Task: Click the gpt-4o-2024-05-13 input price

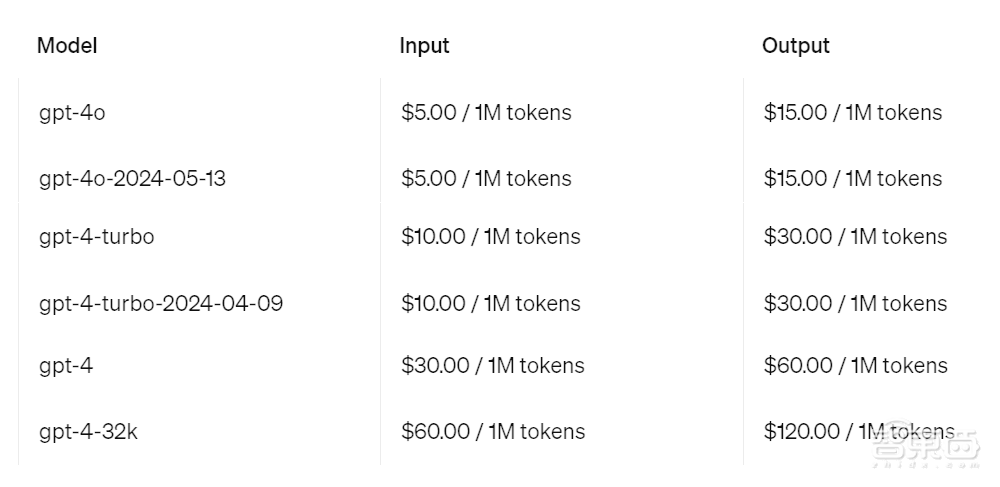Action: (x=486, y=179)
